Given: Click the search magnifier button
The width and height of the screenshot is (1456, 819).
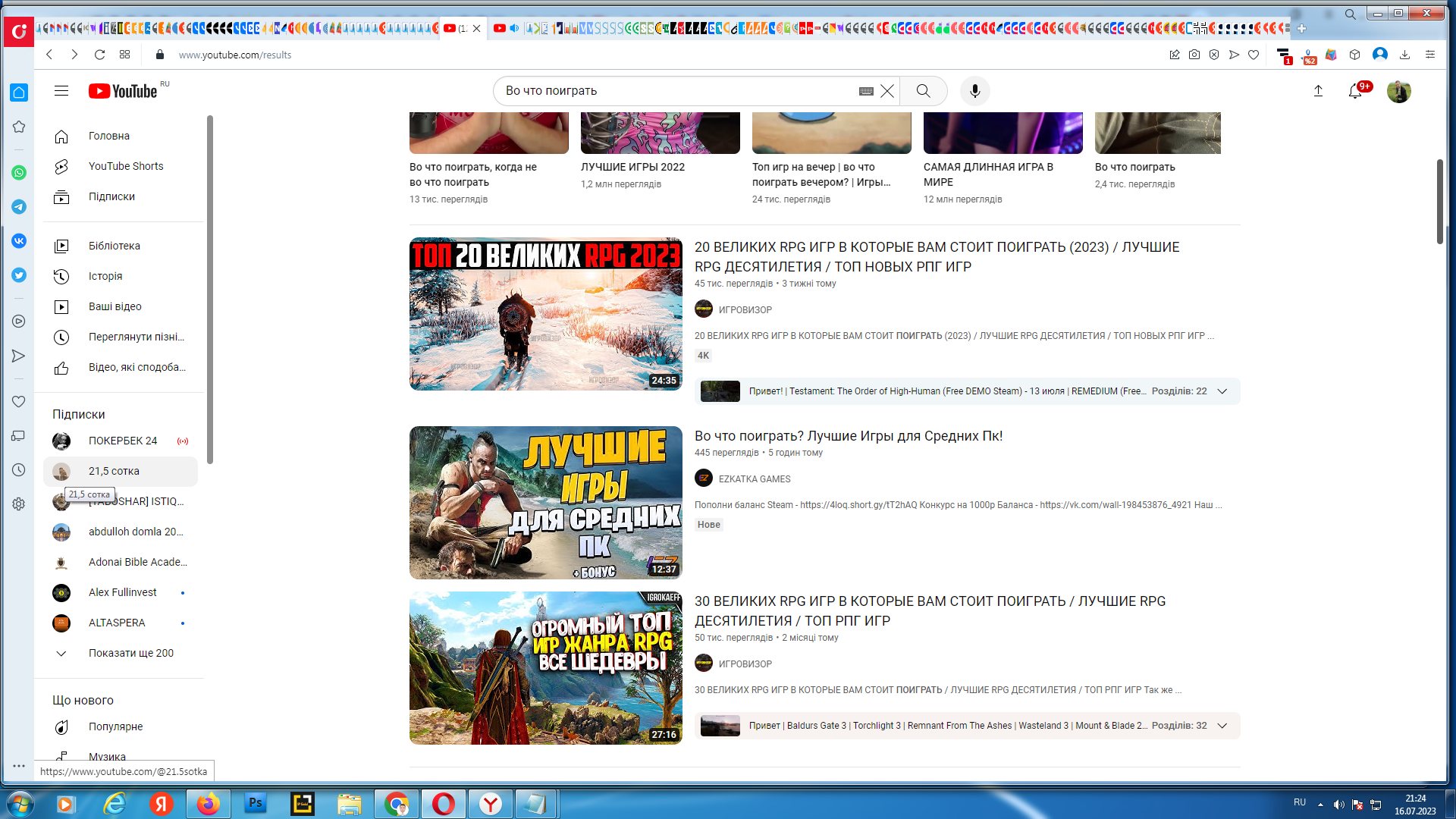Looking at the screenshot, I should [923, 91].
